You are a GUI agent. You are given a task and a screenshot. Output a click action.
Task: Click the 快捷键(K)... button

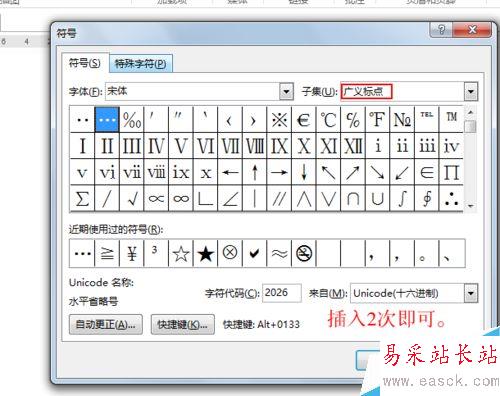(183, 324)
